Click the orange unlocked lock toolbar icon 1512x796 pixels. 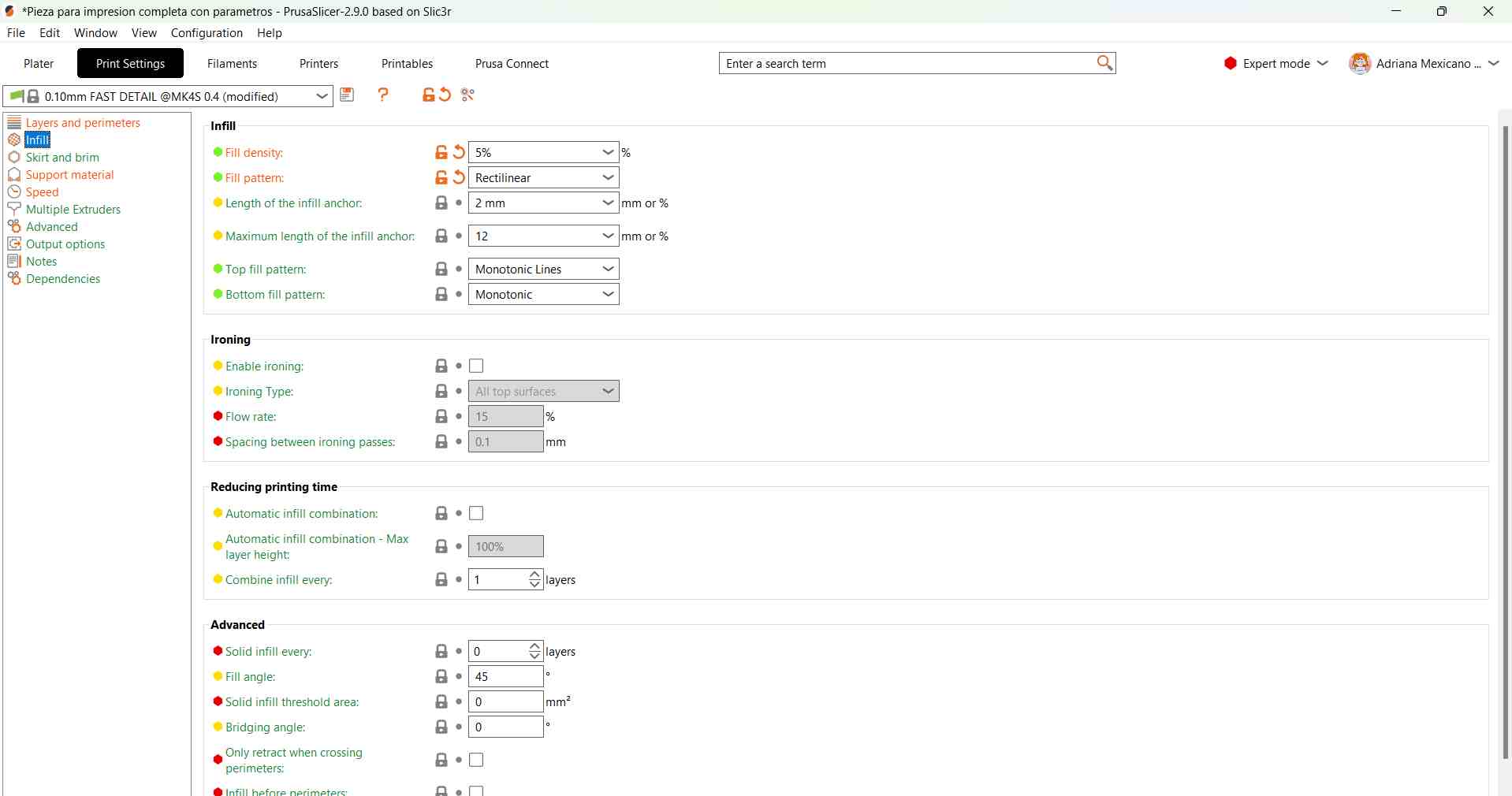[x=428, y=95]
